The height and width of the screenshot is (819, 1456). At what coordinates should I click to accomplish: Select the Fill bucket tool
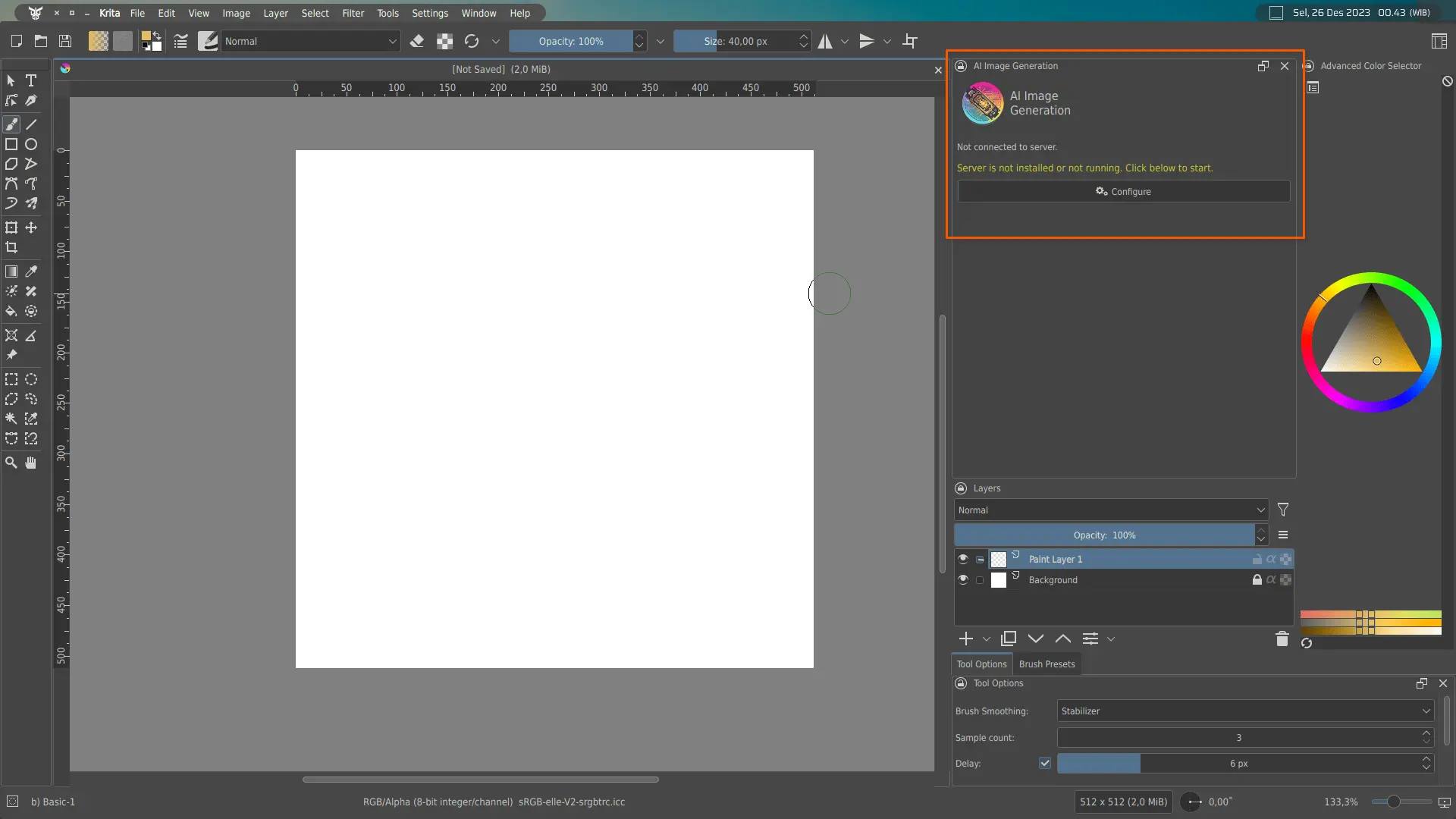pos(11,311)
